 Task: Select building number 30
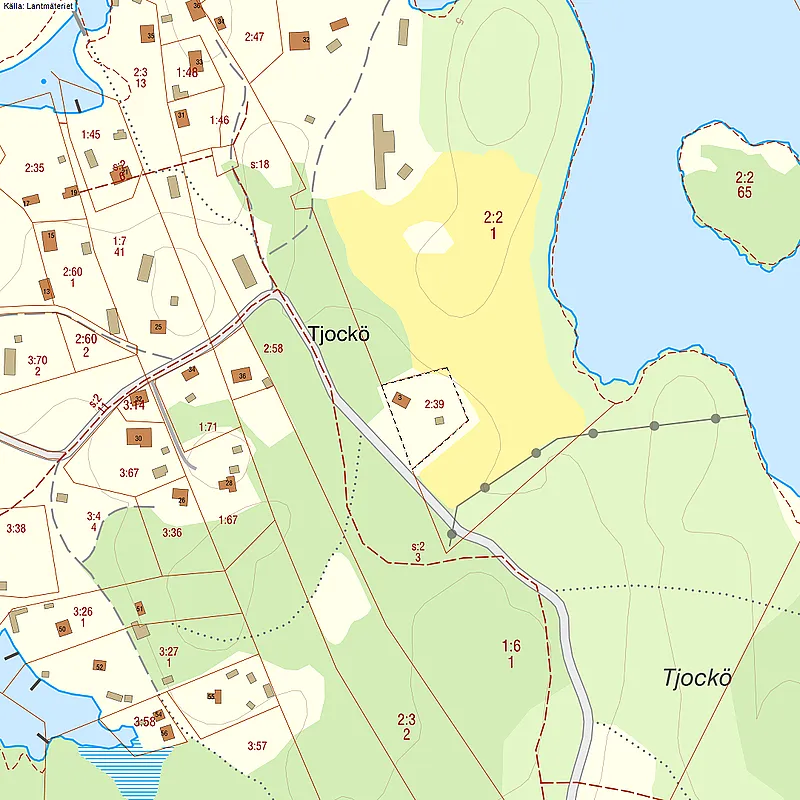pos(139,438)
